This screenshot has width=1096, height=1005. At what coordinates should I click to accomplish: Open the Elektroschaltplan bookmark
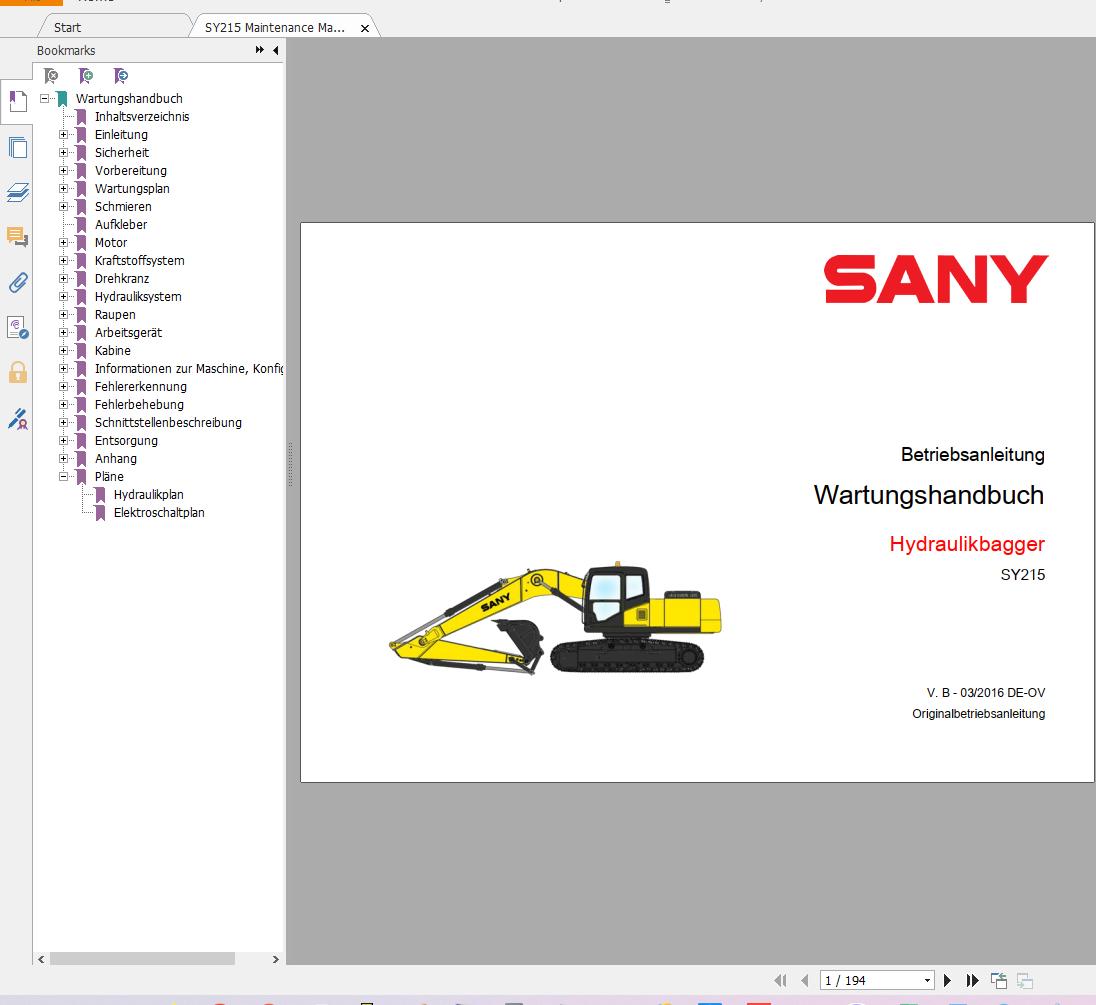[x=159, y=513]
